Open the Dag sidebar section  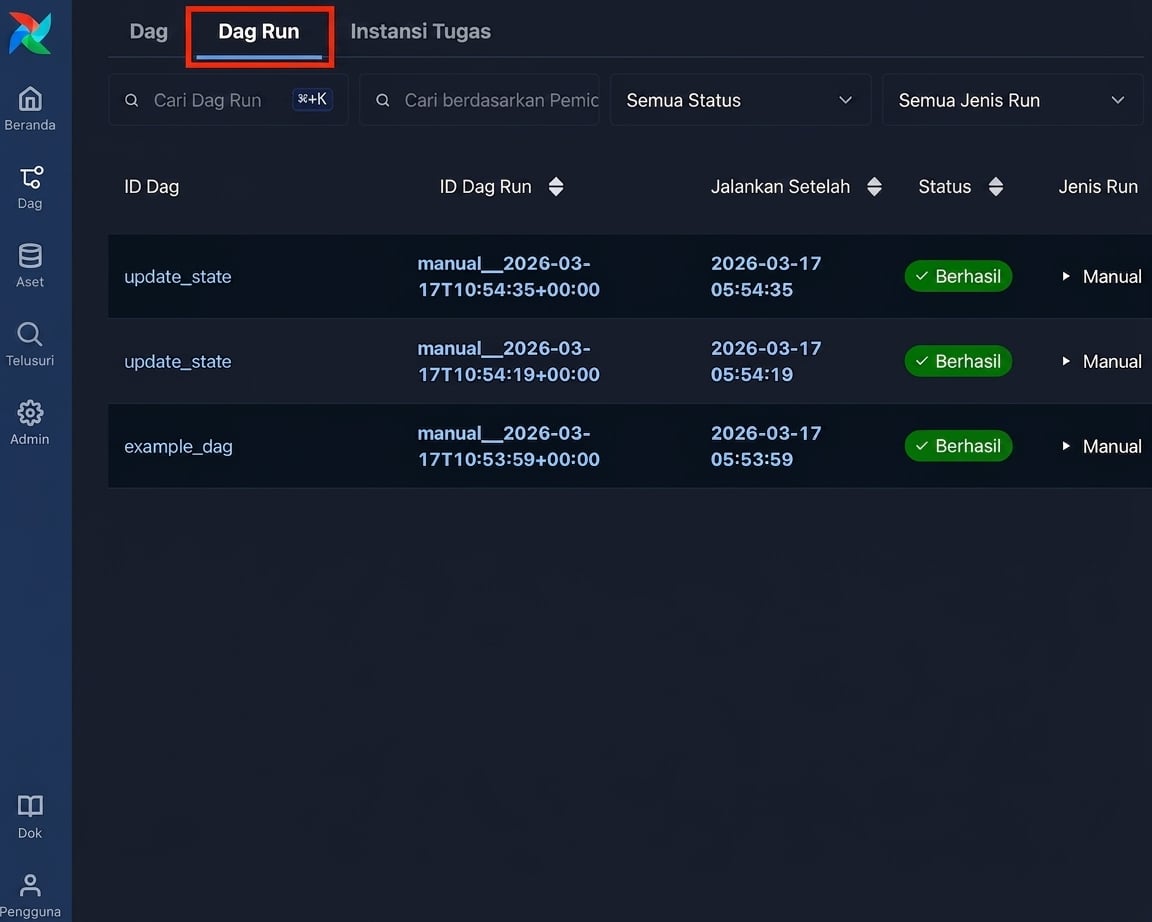click(x=30, y=187)
